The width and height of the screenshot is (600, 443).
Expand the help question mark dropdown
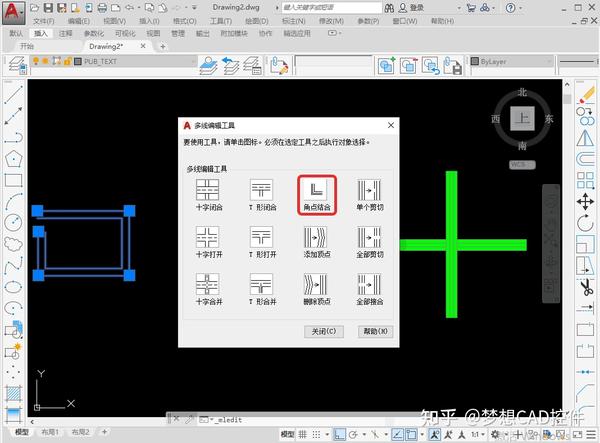[520, 8]
